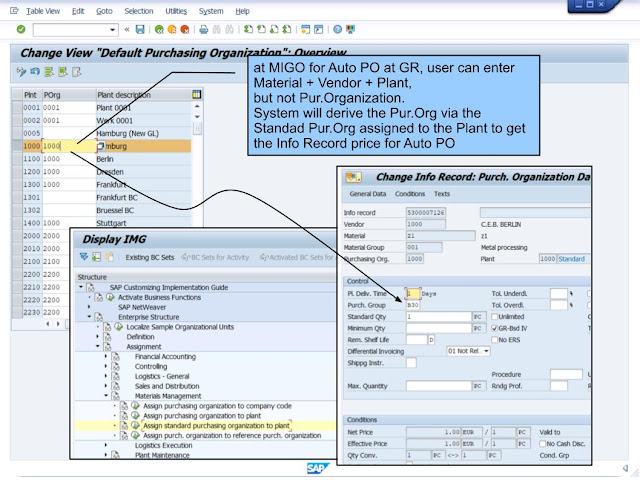
Task: Click the Create New Session icon
Action: (x=305, y=29)
